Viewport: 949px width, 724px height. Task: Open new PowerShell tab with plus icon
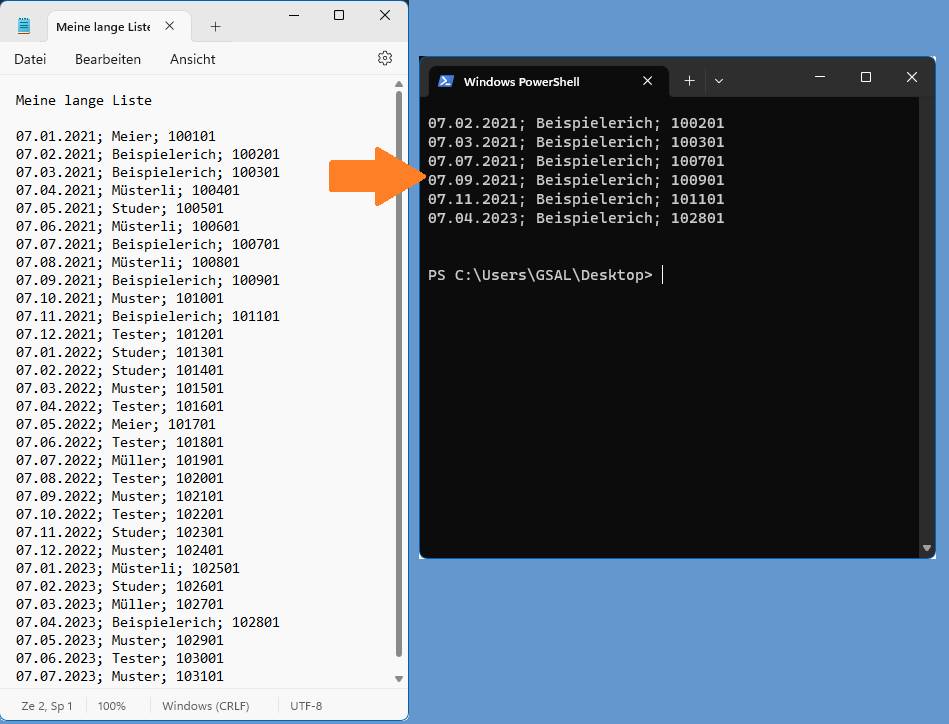(x=689, y=81)
